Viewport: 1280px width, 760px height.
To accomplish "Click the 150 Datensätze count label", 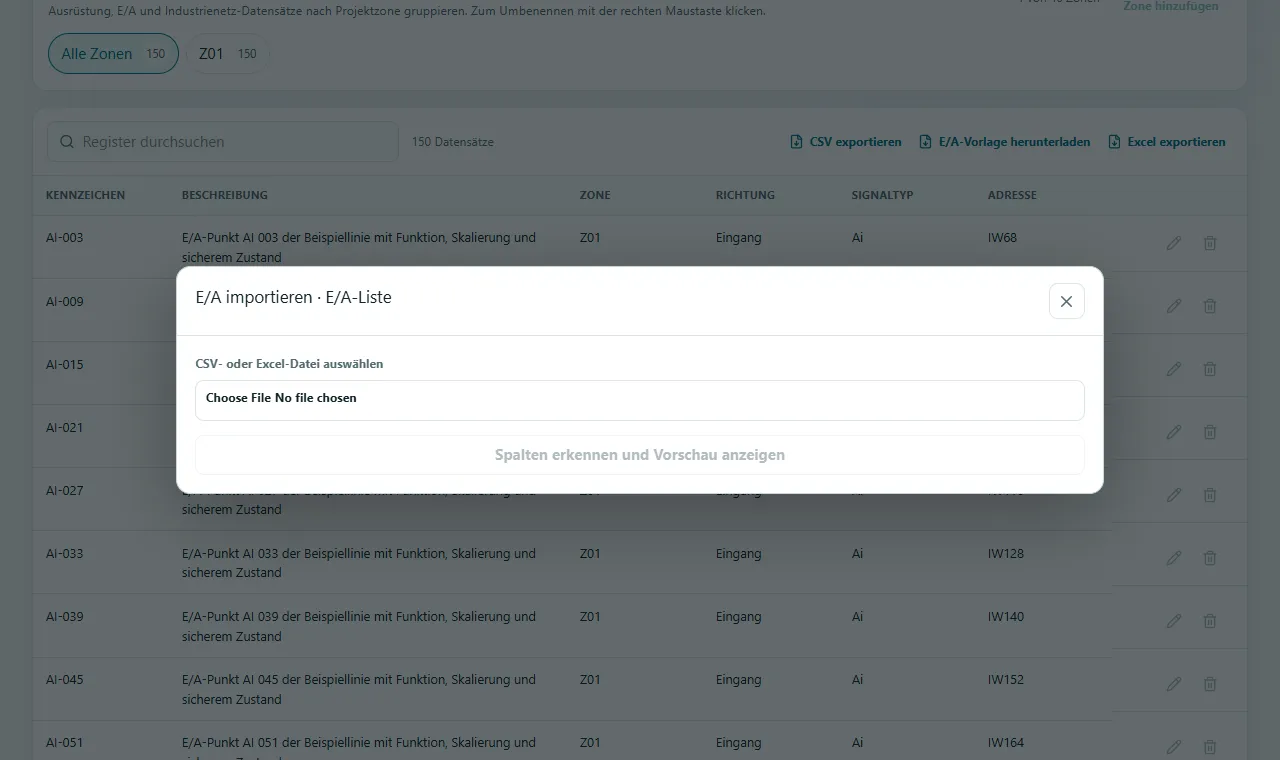I will pyautogui.click(x=453, y=142).
